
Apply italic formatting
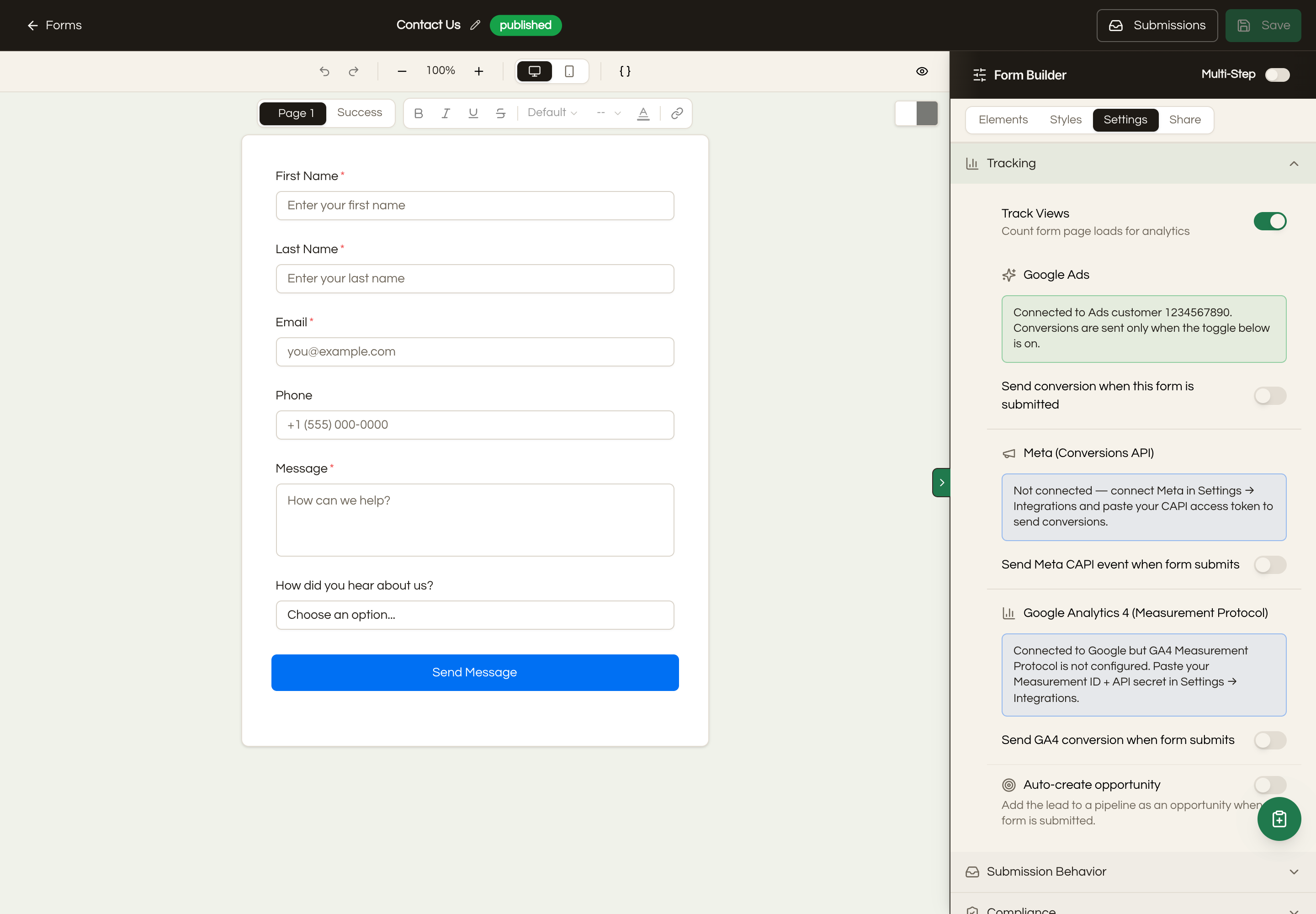[446, 113]
